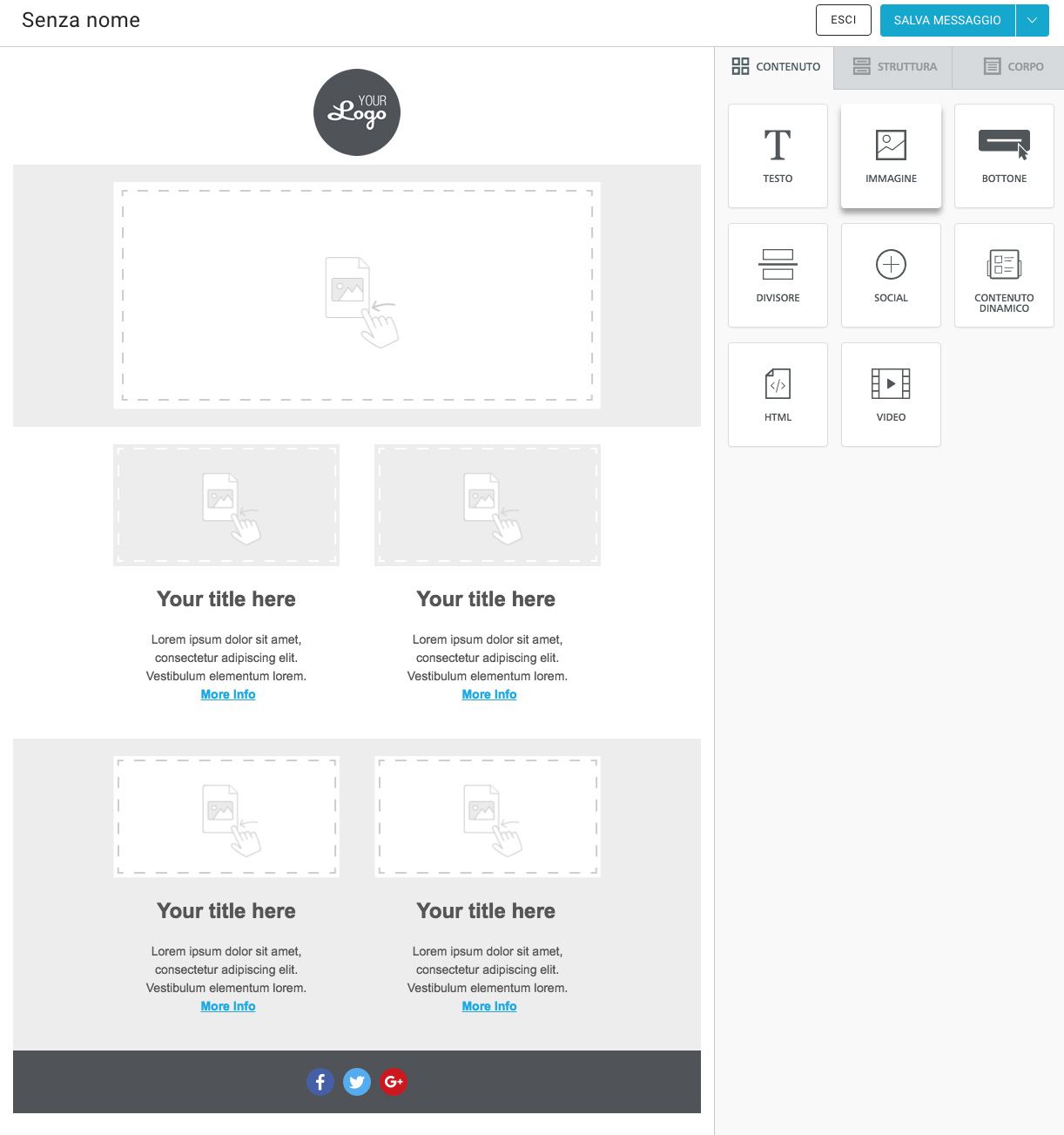Click right Lorem ipsum paragraph in white section
Screen dimensions: 1064x1135
pos(488,658)
